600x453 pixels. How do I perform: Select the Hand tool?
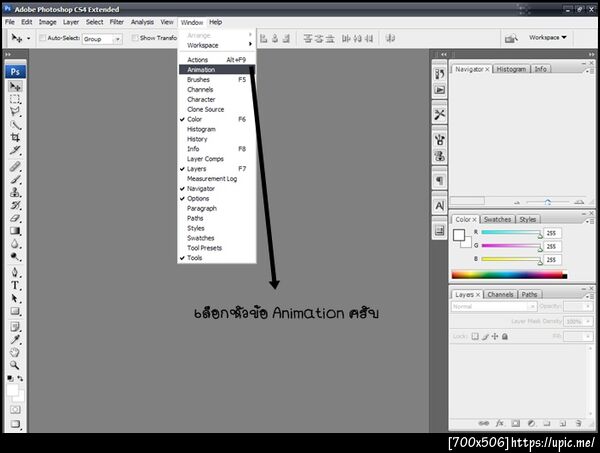point(15,352)
